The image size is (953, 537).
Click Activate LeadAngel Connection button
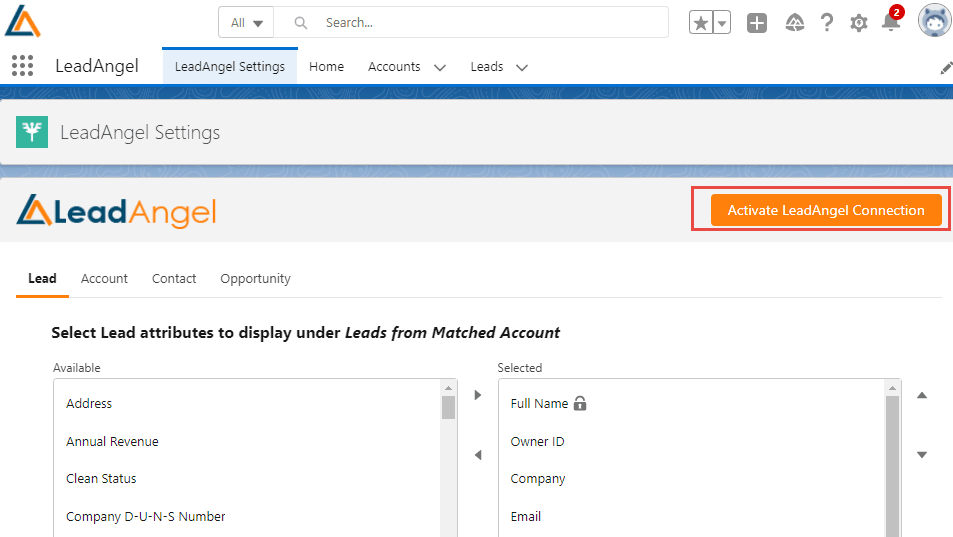826,210
